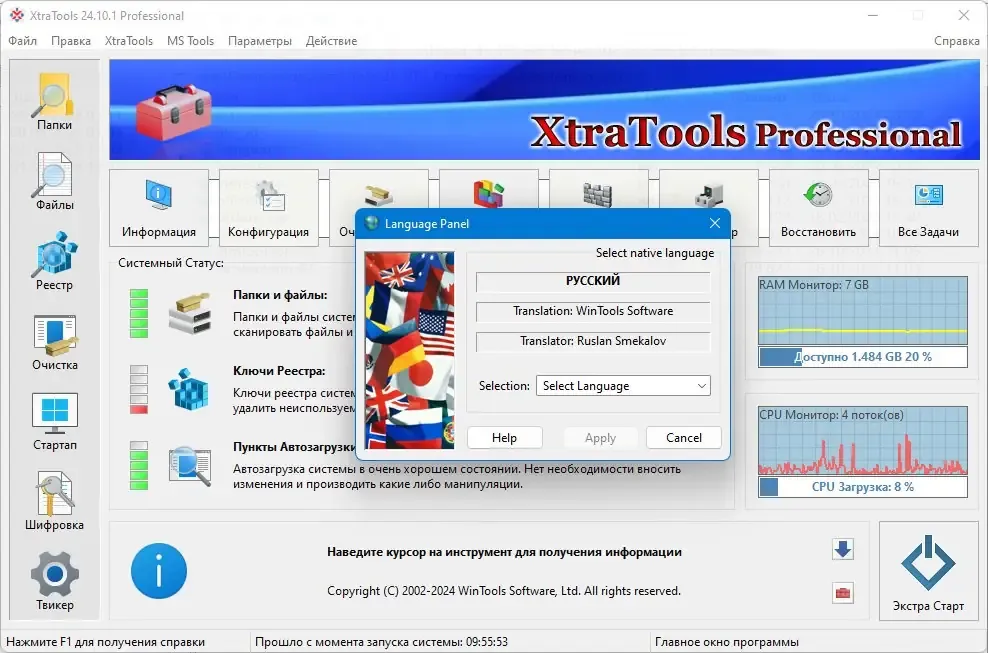Expand the Select Language dropdown

click(x=623, y=386)
